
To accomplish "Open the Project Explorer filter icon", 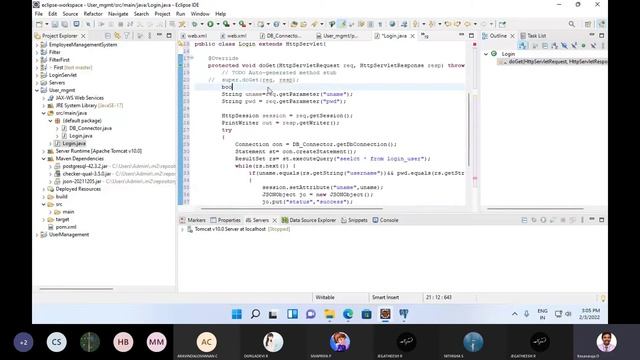I will 127,36.
